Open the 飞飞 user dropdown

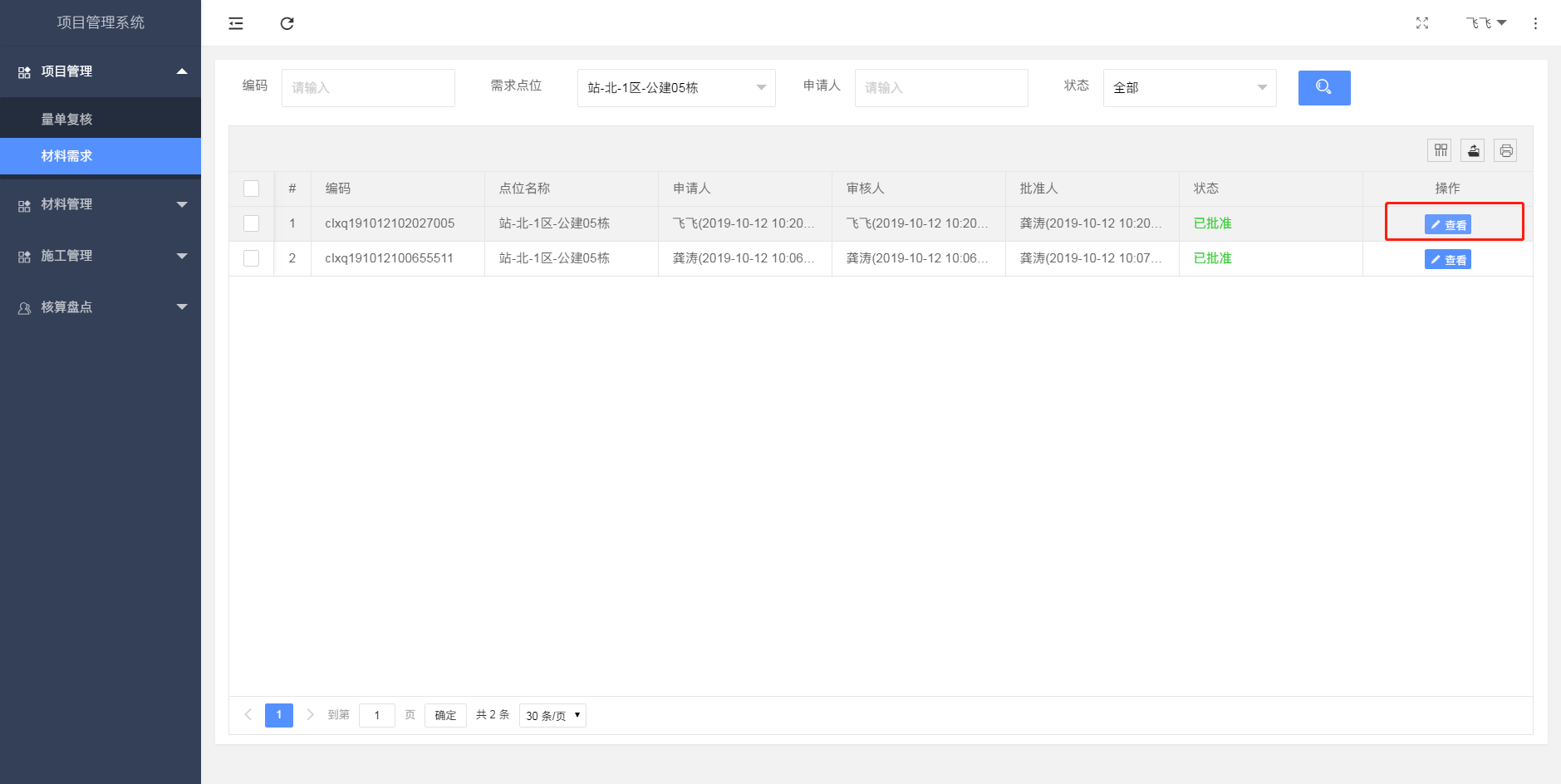(1485, 23)
